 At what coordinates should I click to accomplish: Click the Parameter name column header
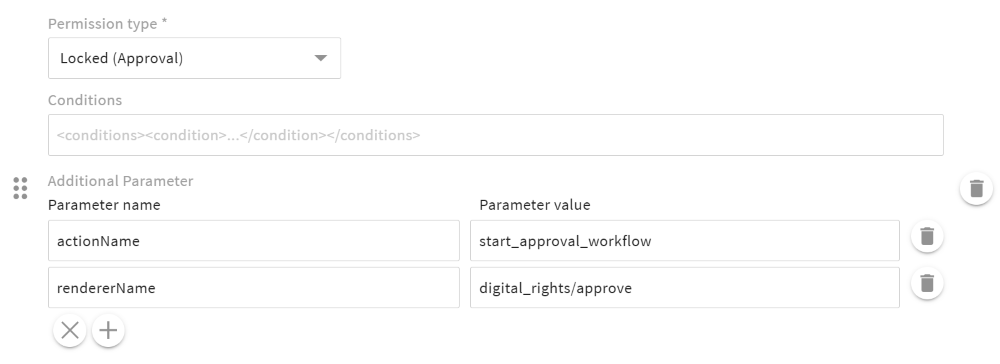(104, 205)
